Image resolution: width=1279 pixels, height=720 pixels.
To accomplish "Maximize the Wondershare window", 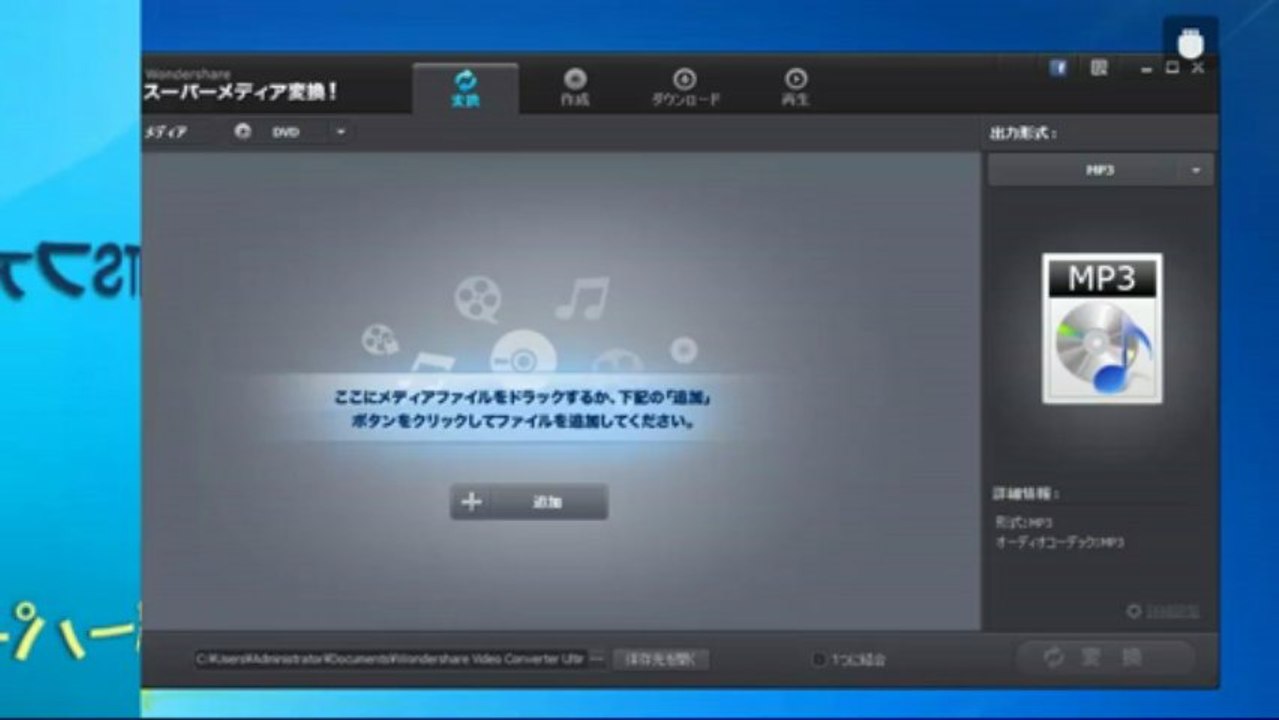I will coord(1172,68).
